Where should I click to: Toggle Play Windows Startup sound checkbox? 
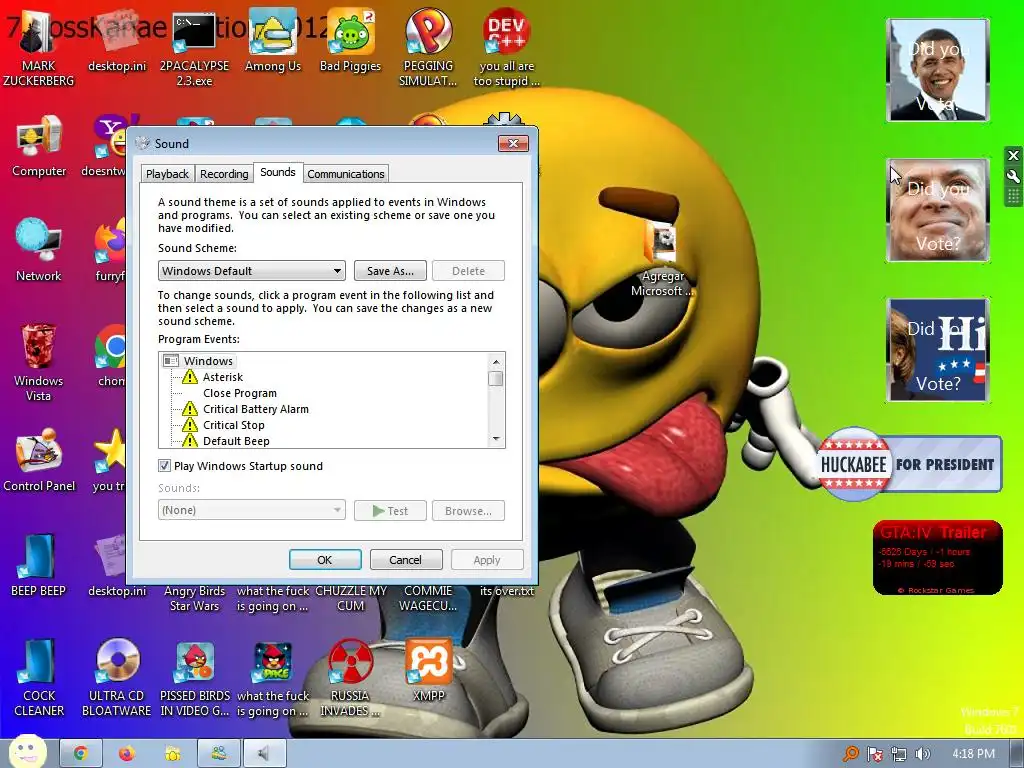[164, 466]
